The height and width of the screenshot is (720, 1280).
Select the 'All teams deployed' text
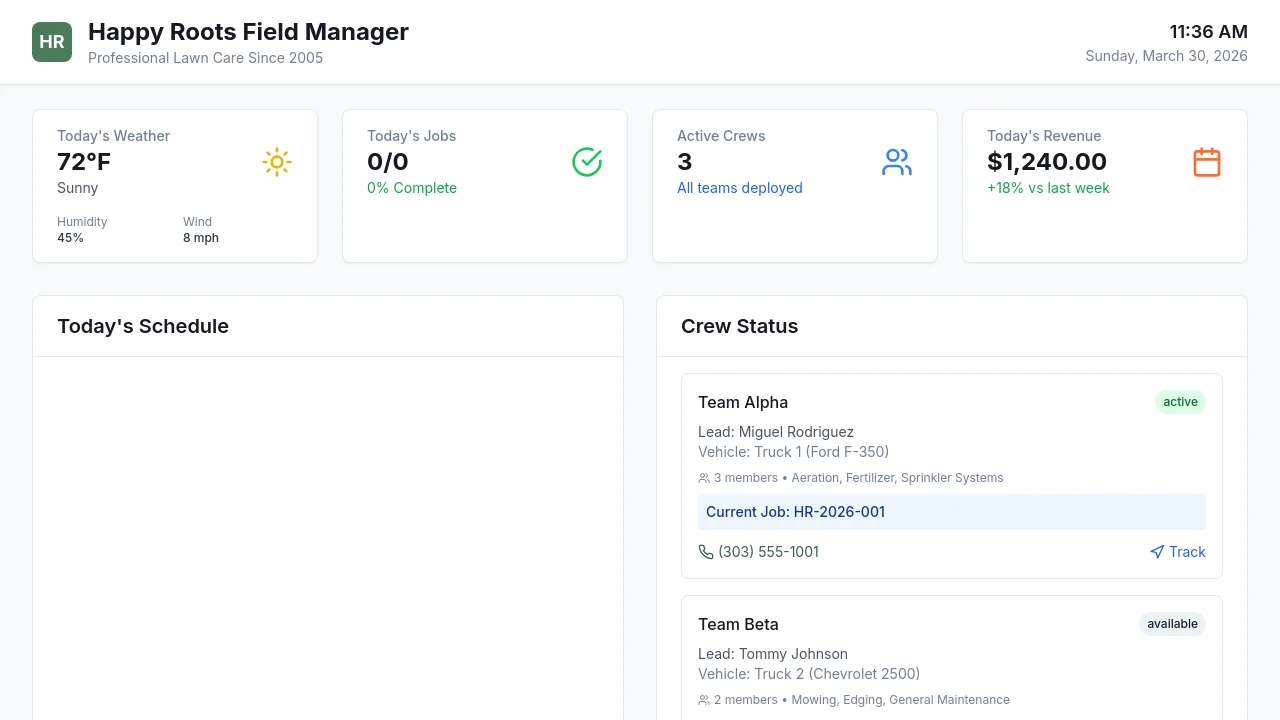coord(739,188)
